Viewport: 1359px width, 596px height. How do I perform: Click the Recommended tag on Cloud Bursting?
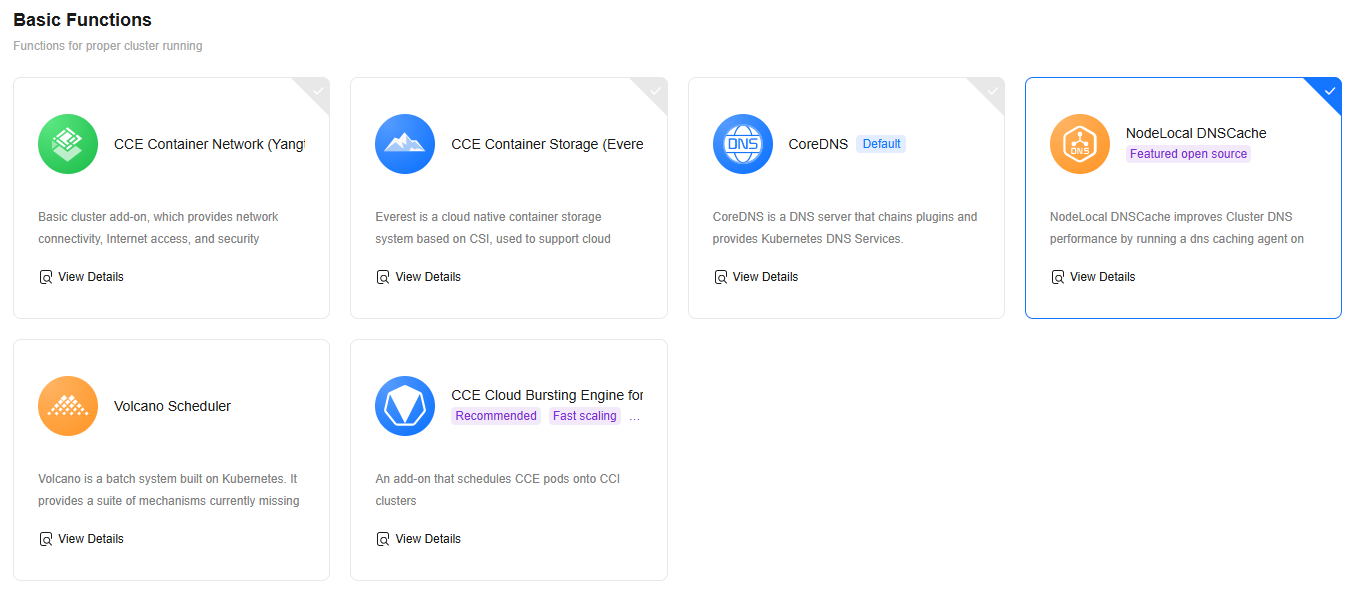[x=496, y=416]
